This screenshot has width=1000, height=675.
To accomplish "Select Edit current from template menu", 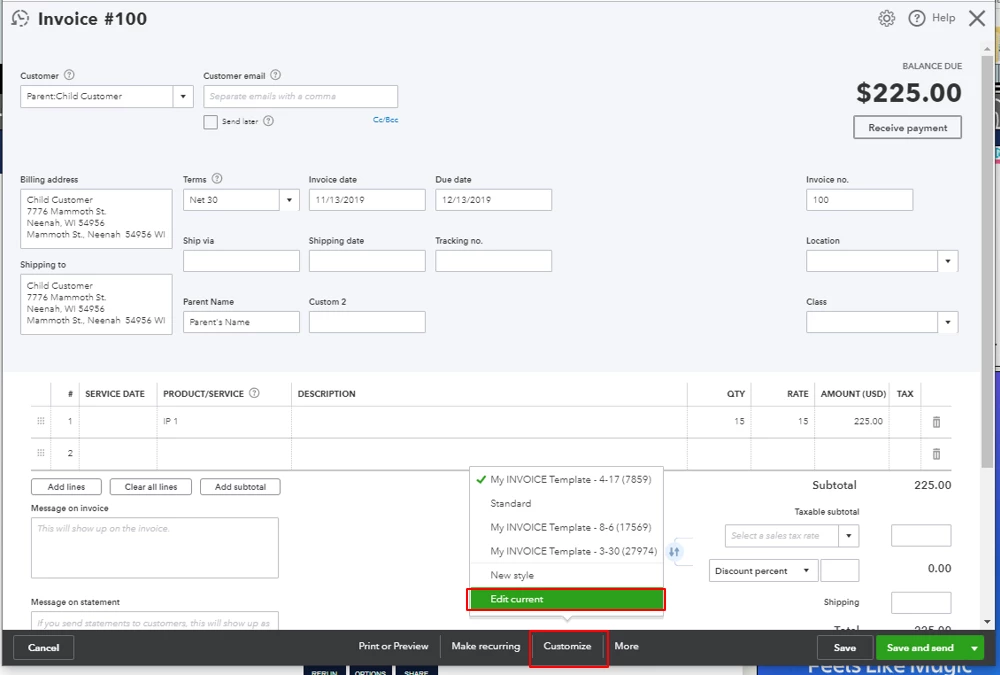I will (566, 599).
